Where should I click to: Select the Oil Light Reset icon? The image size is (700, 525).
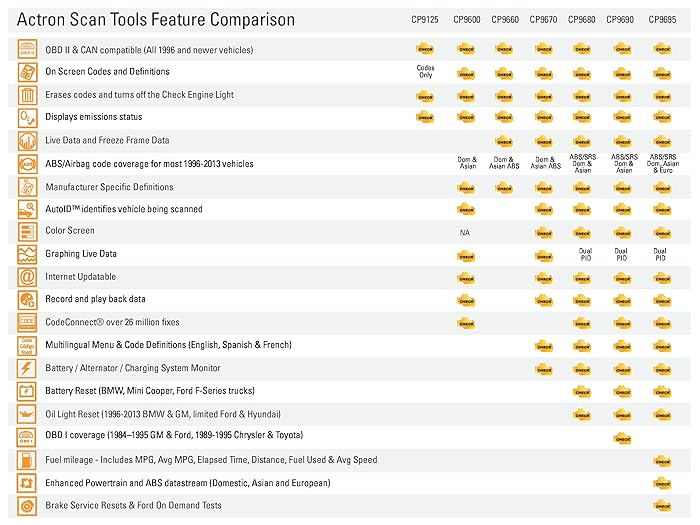(27, 413)
